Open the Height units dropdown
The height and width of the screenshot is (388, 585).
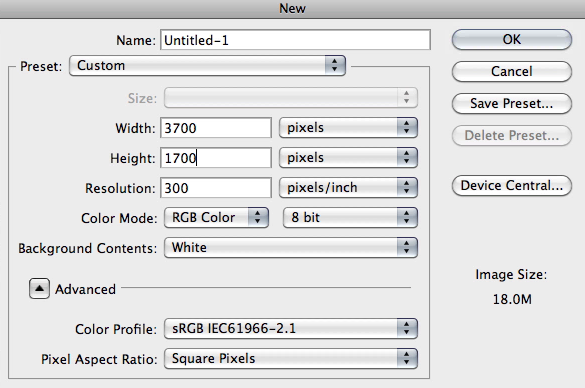point(348,157)
